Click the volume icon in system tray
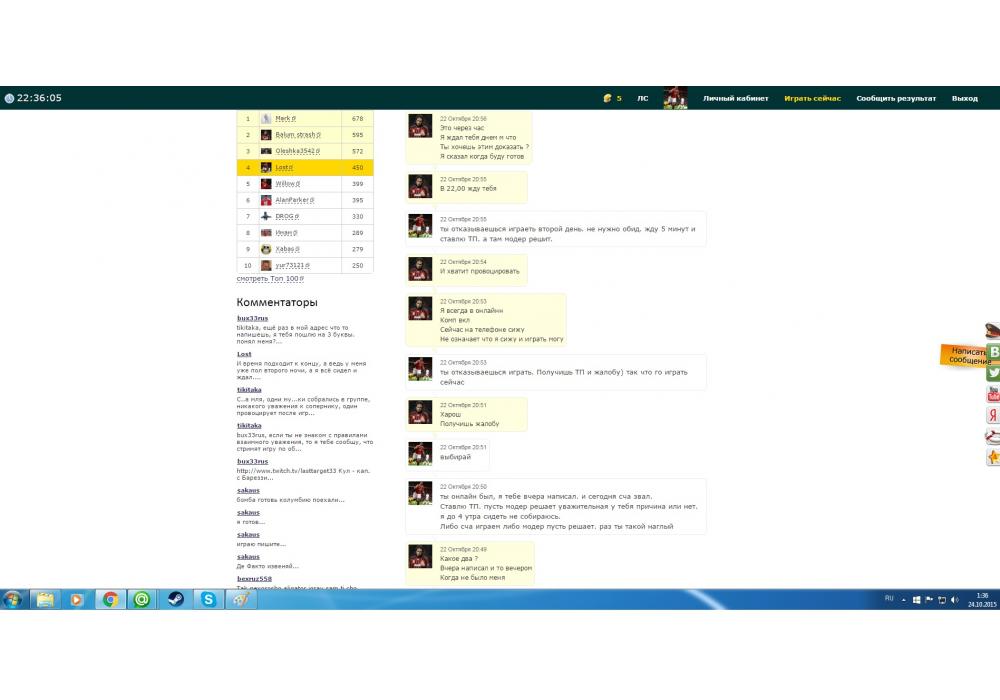Viewport: 1000px width, 700px height. (x=955, y=600)
